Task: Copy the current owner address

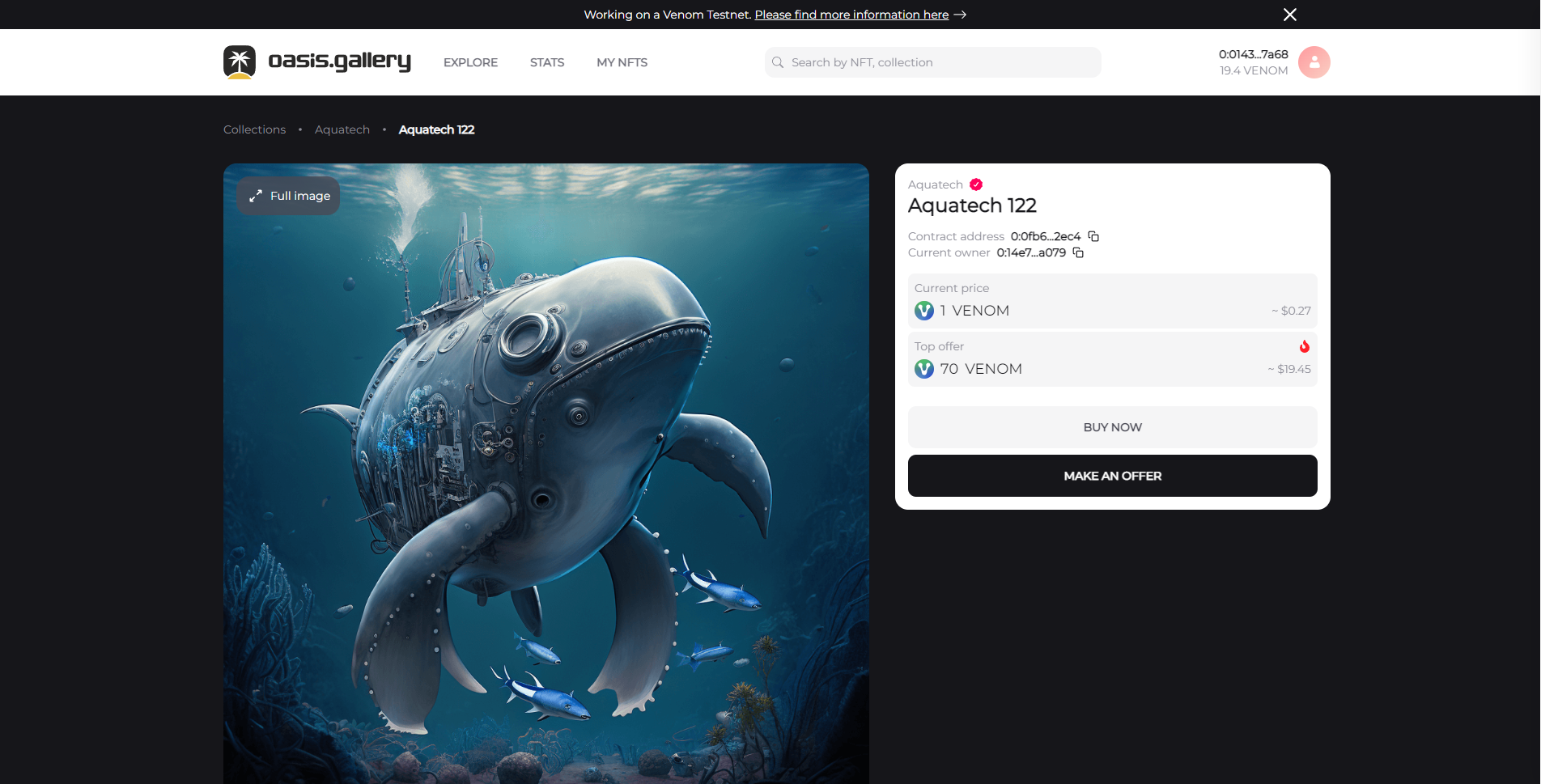Action: pyautogui.click(x=1078, y=252)
